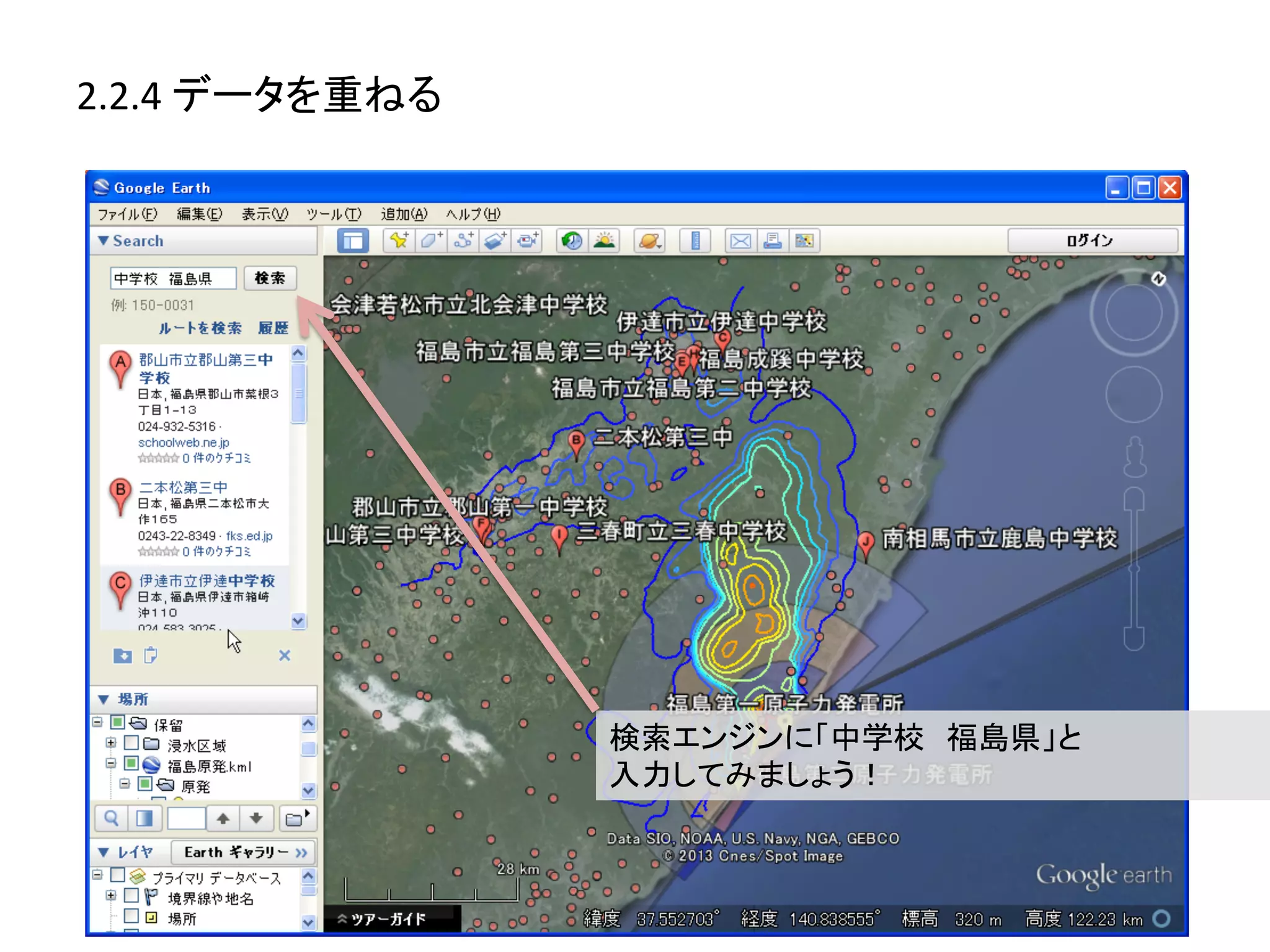1270x952 pixels.
Task: Open the 履歴 link
Action: (273, 328)
